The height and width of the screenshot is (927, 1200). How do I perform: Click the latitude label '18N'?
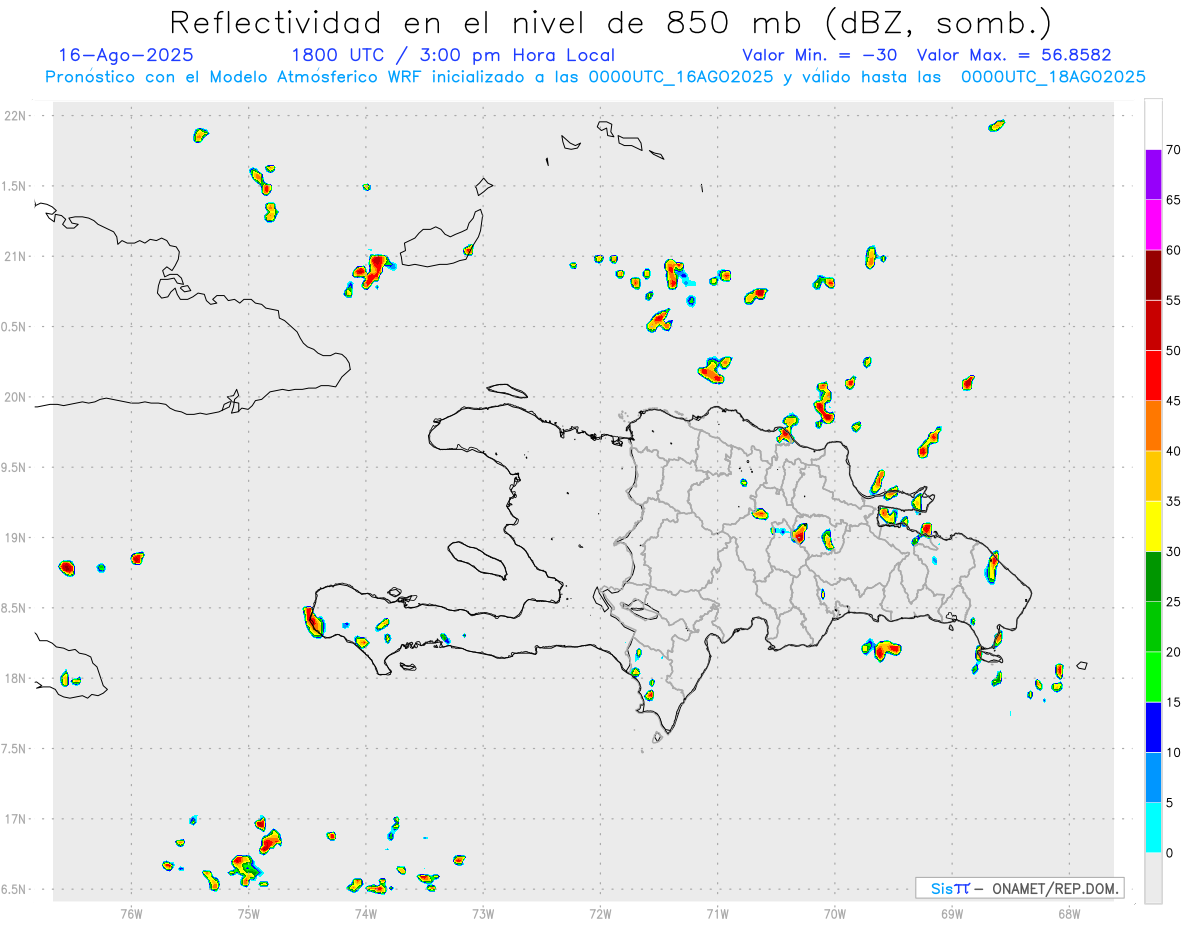pyautogui.click(x=16, y=678)
